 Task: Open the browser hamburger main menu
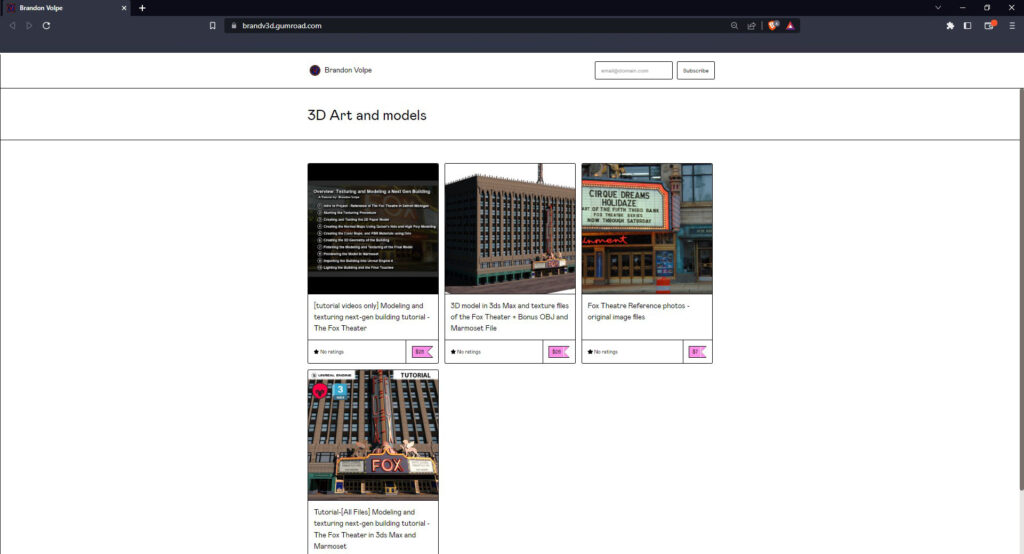[x=1010, y=25]
